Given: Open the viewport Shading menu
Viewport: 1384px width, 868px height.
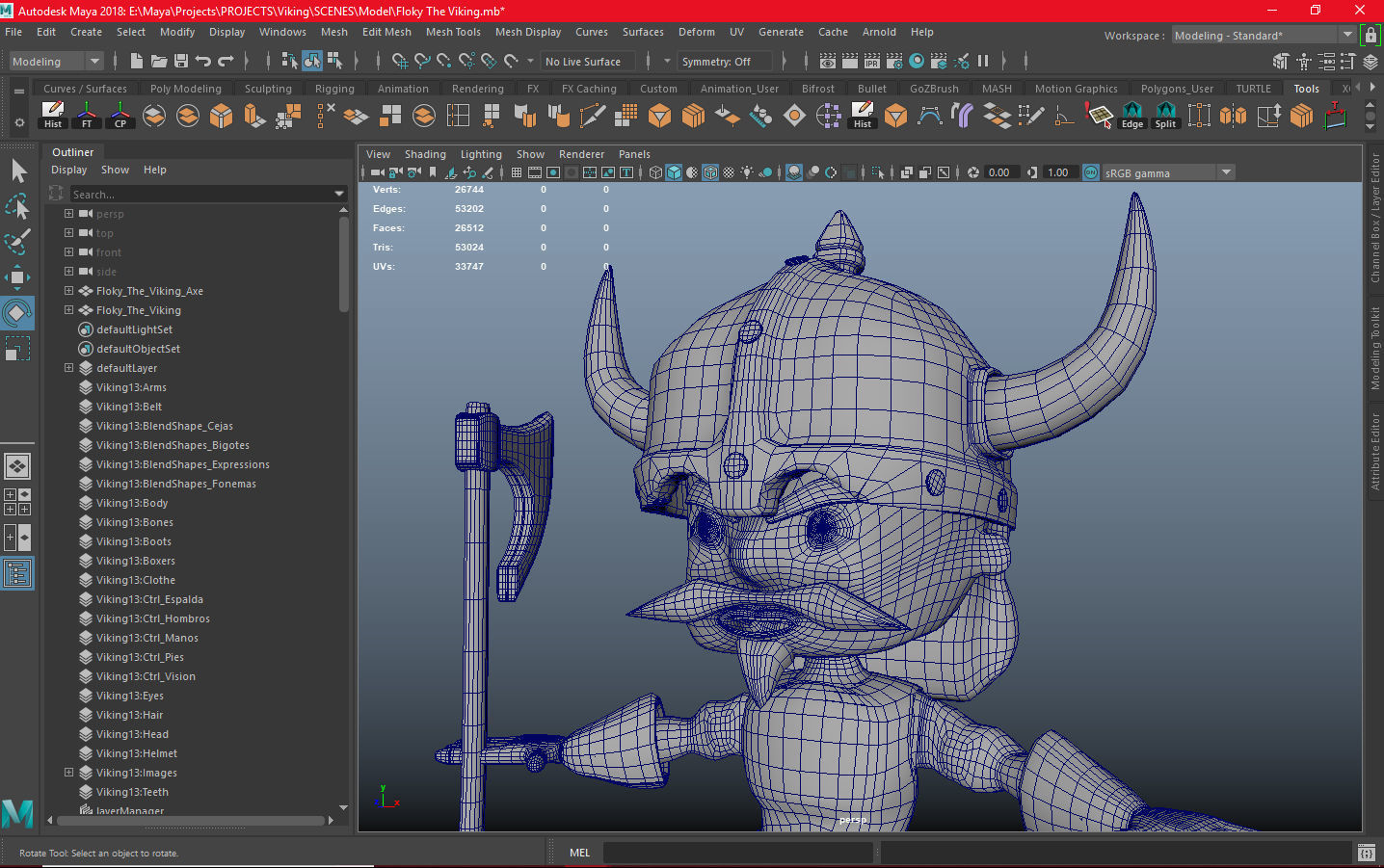Looking at the screenshot, I should (x=425, y=154).
